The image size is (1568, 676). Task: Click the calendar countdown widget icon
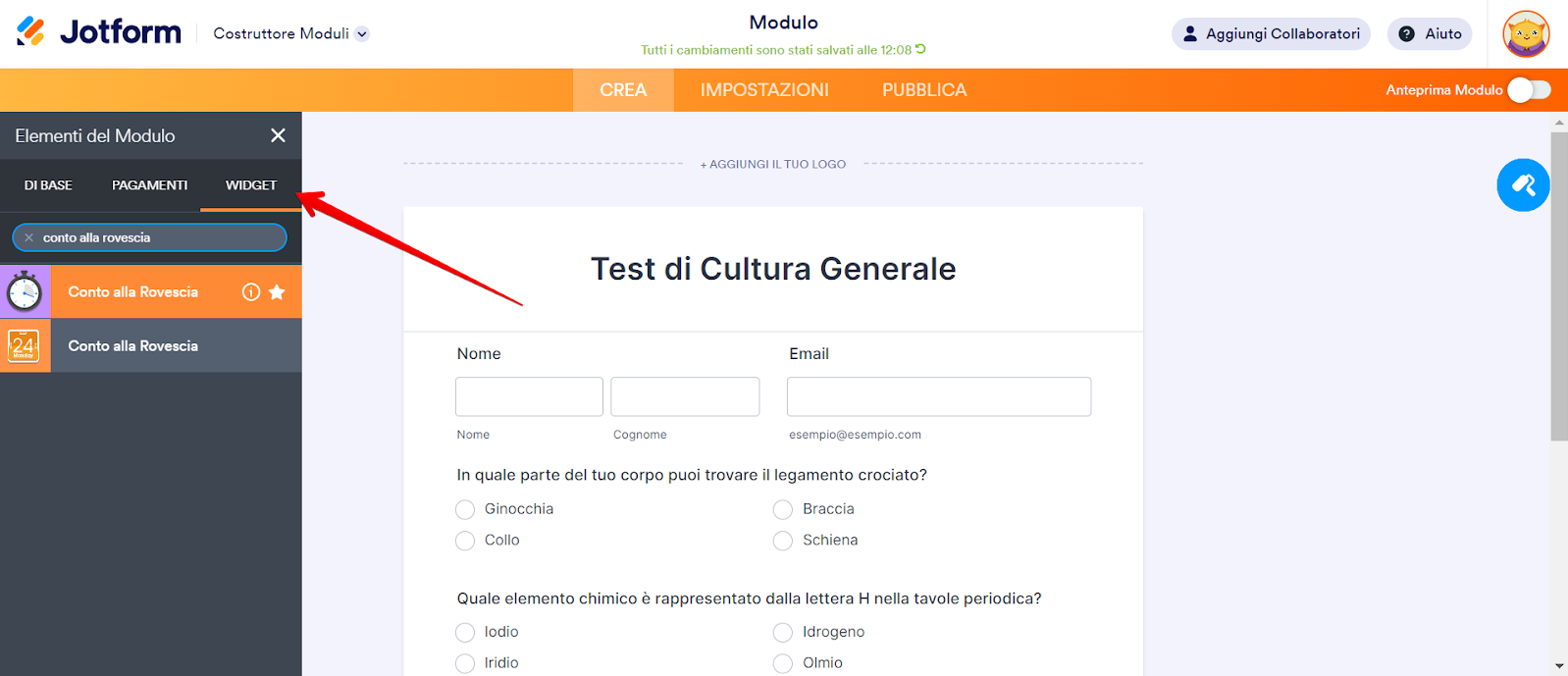point(25,346)
